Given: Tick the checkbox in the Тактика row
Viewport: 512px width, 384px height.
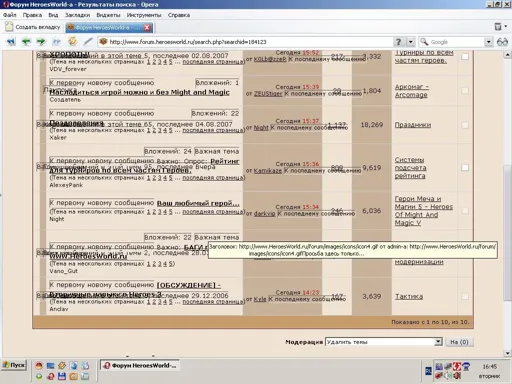Looking at the screenshot, I should point(465,296).
